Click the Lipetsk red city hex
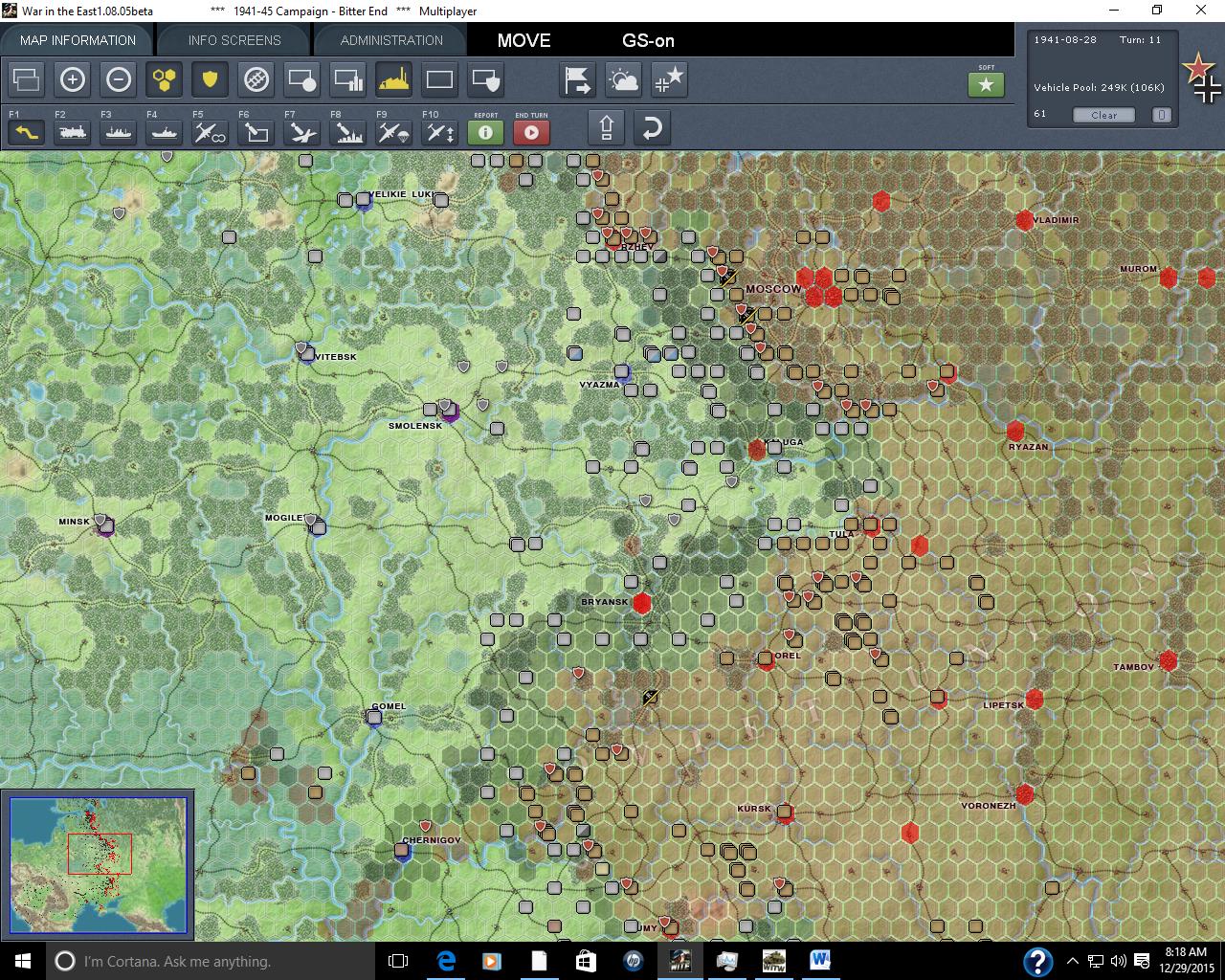This screenshot has height=980, width=1225. coord(1035,699)
